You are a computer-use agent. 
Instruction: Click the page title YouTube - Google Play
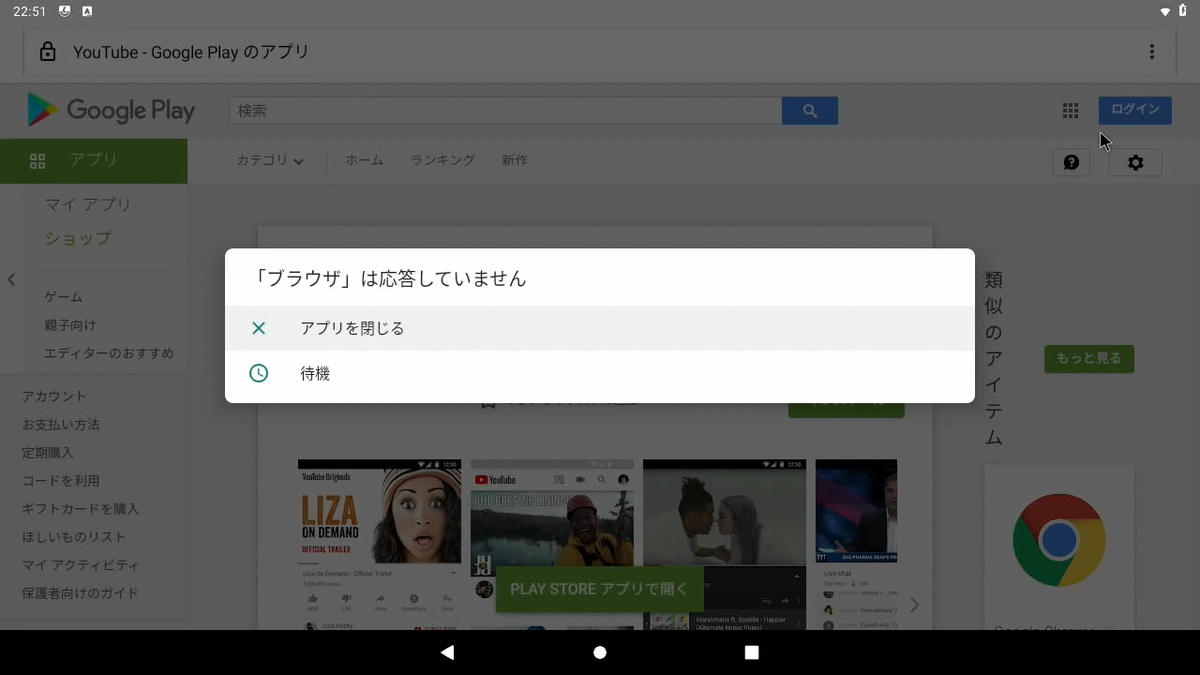191,52
